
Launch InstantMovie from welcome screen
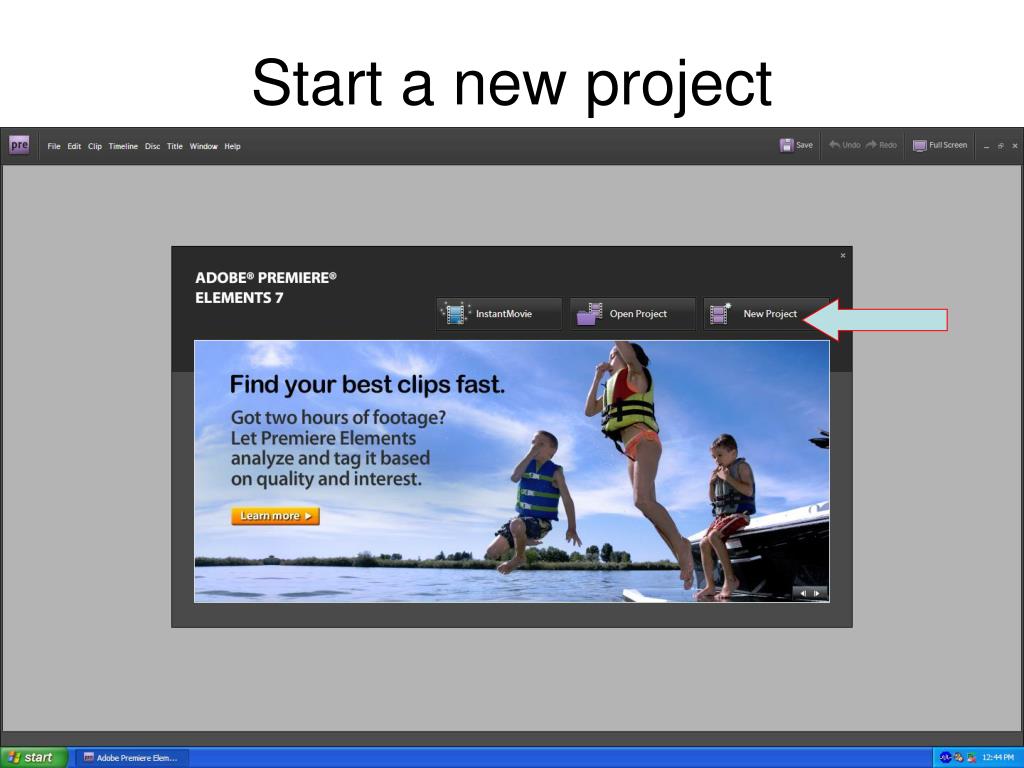point(499,313)
